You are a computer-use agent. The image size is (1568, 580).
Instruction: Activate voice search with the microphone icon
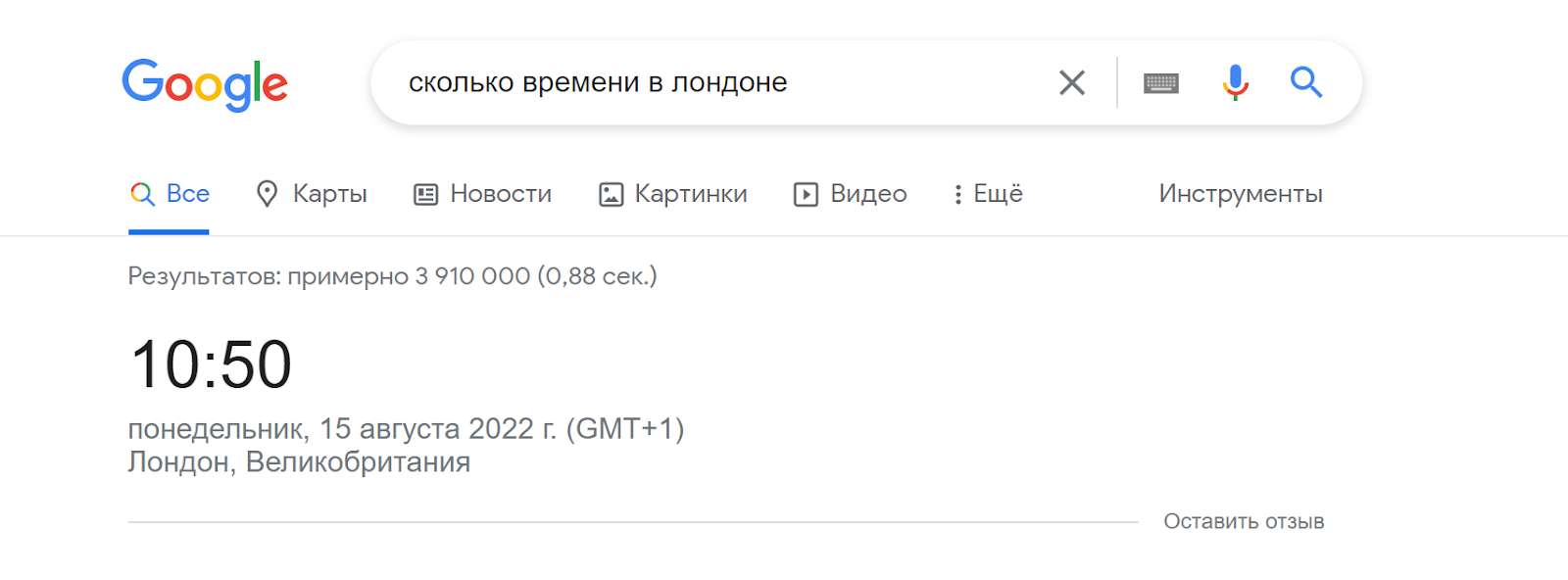pos(1234,82)
